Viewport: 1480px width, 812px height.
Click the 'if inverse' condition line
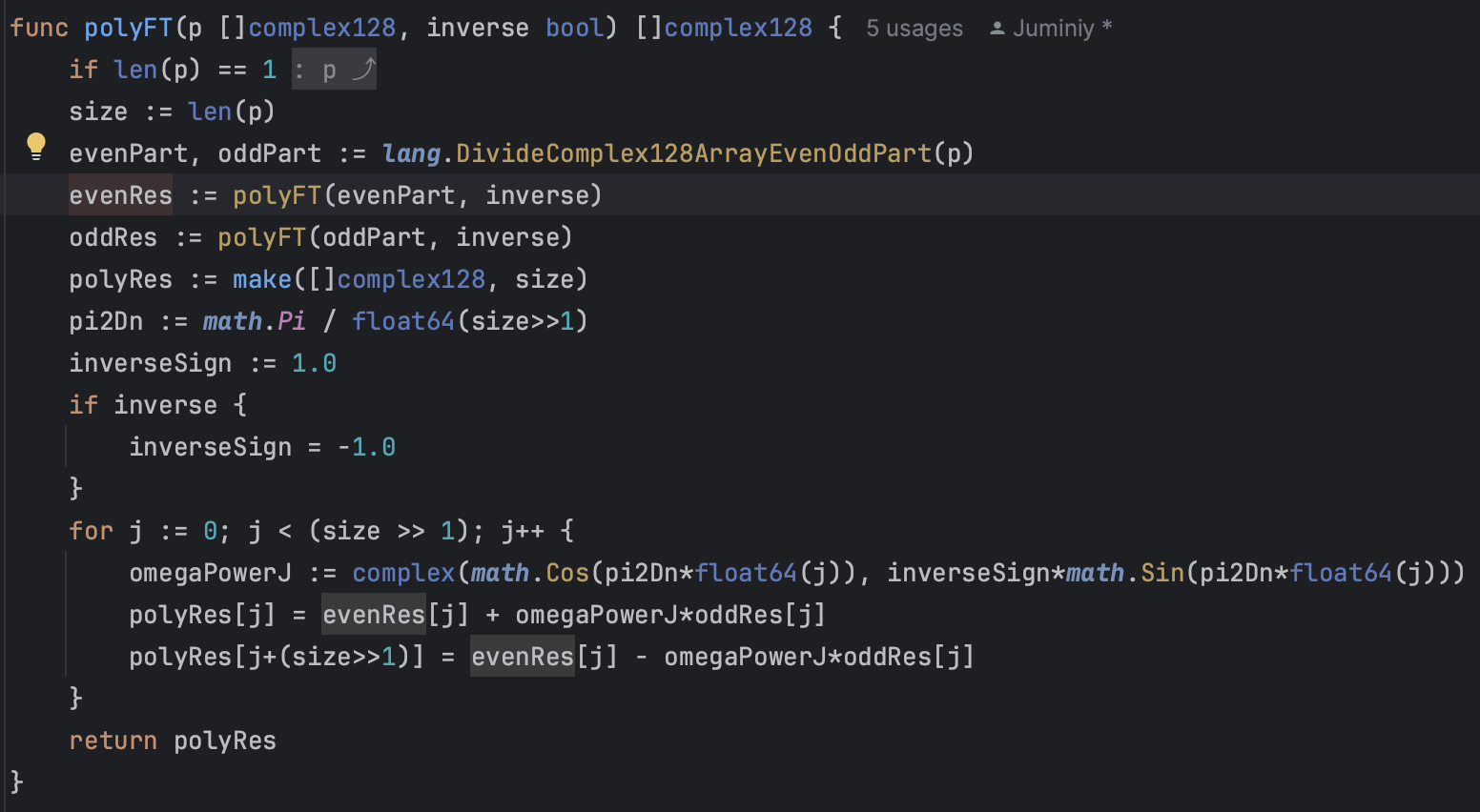(158, 405)
